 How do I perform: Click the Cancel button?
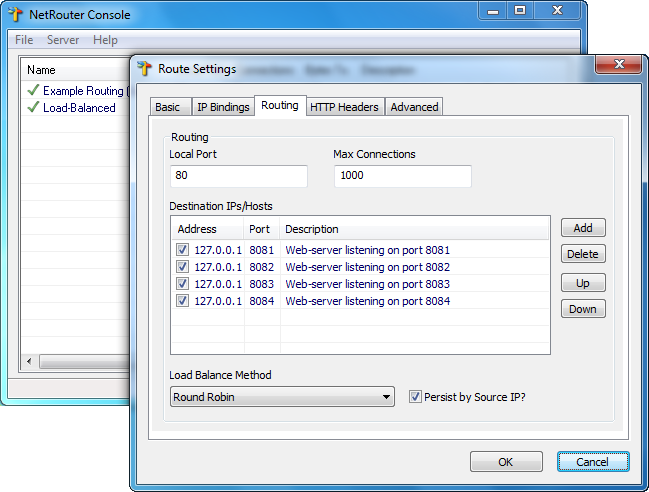[593, 462]
